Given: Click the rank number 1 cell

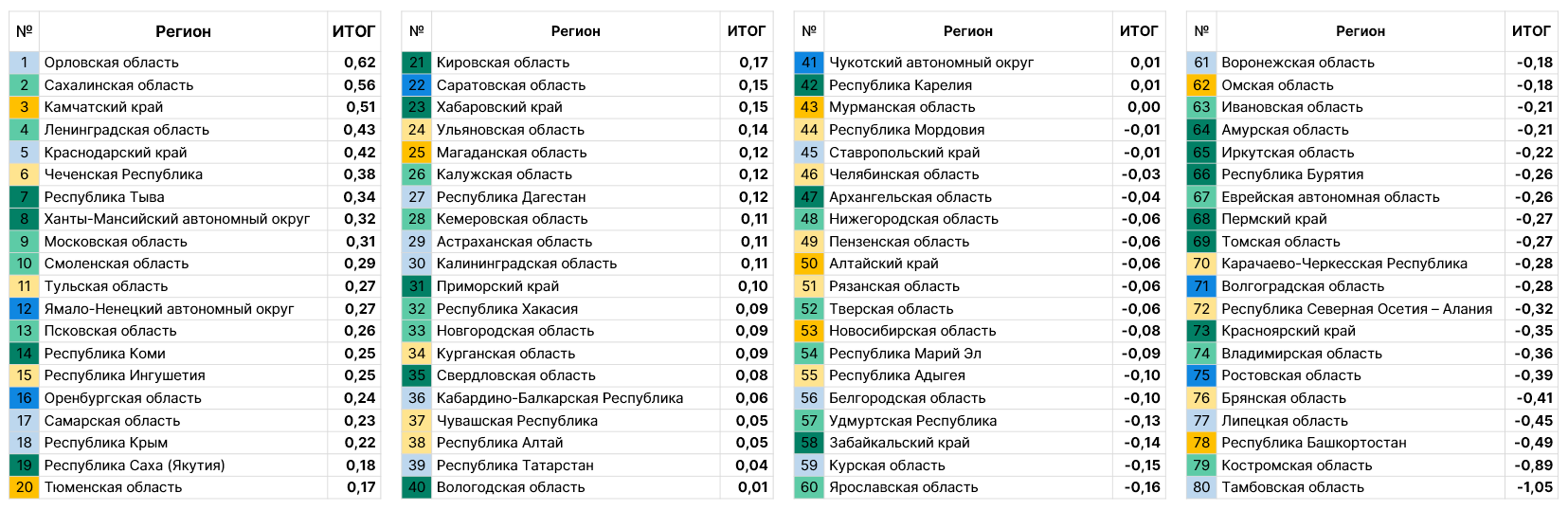Looking at the screenshot, I should click(x=24, y=63).
